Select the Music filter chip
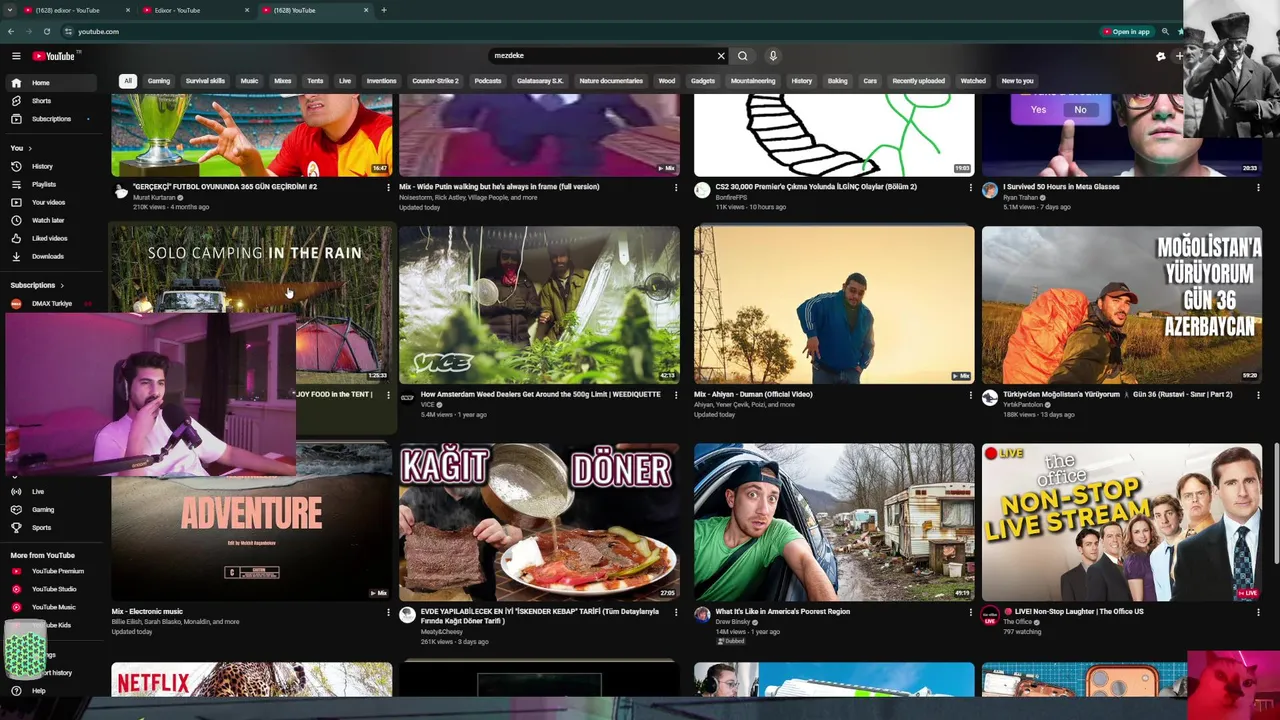This screenshot has width=1280, height=720. pos(249,81)
